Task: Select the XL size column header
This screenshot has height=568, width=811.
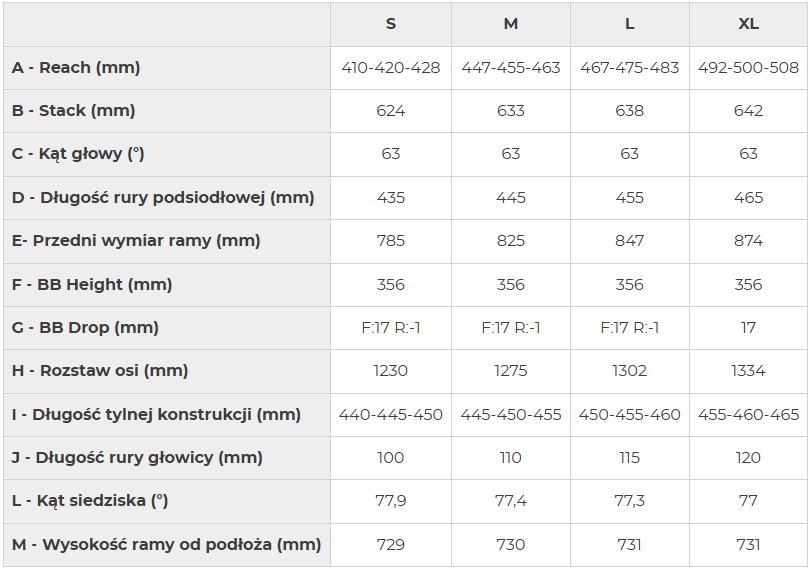Action: click(x=748, y=24)
